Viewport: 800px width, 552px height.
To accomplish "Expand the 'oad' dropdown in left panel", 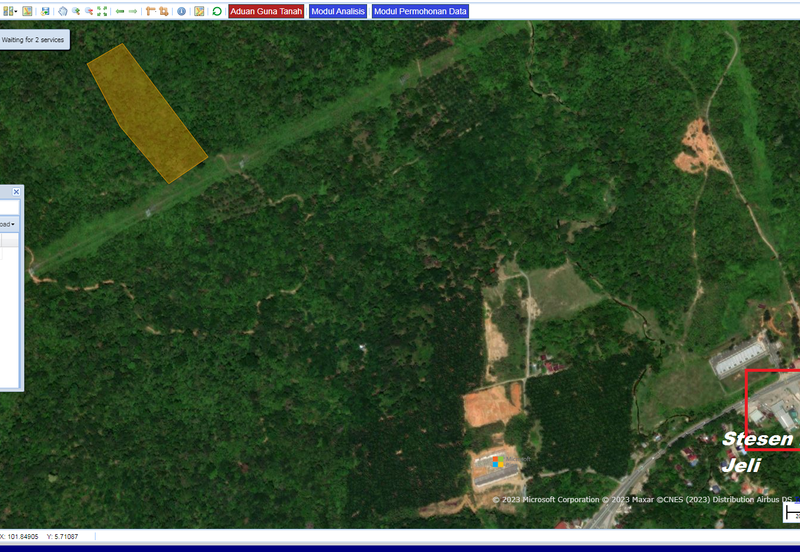I will click(8, 224).
